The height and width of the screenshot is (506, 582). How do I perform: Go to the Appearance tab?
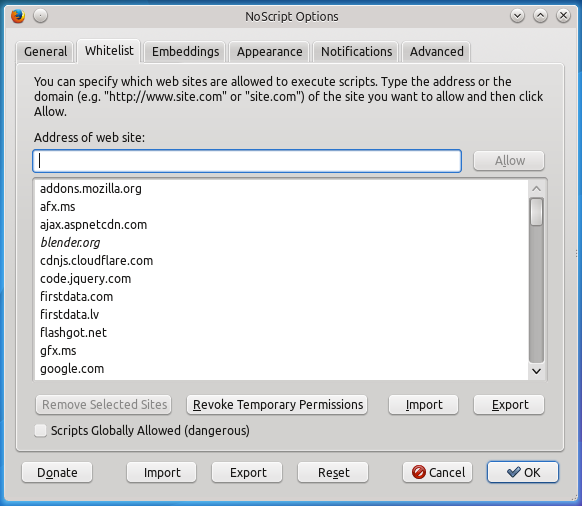click(269, 52)
